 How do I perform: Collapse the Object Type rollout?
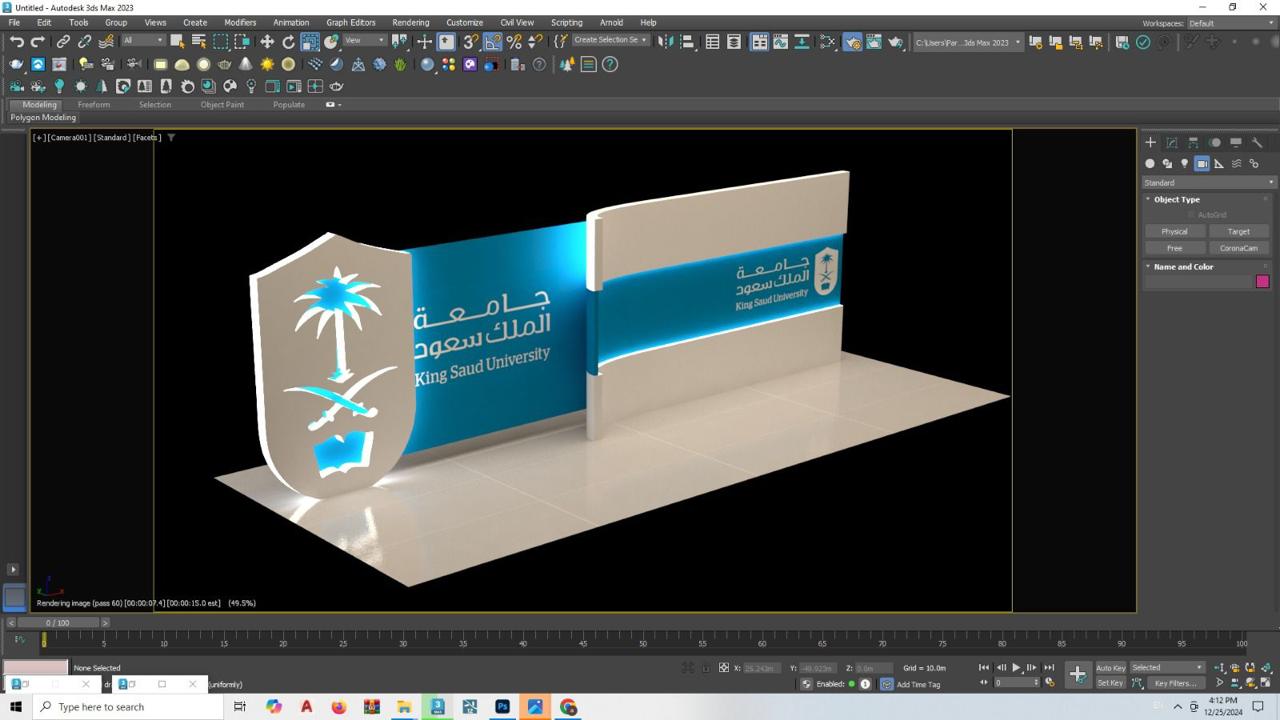(x=1175, y=199)
